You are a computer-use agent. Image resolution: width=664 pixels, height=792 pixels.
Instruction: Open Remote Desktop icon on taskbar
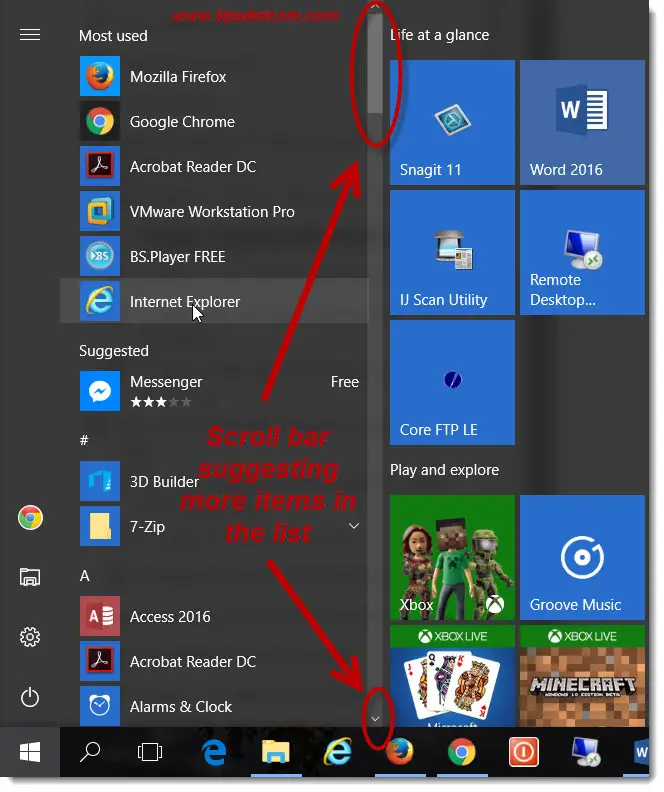586,752
